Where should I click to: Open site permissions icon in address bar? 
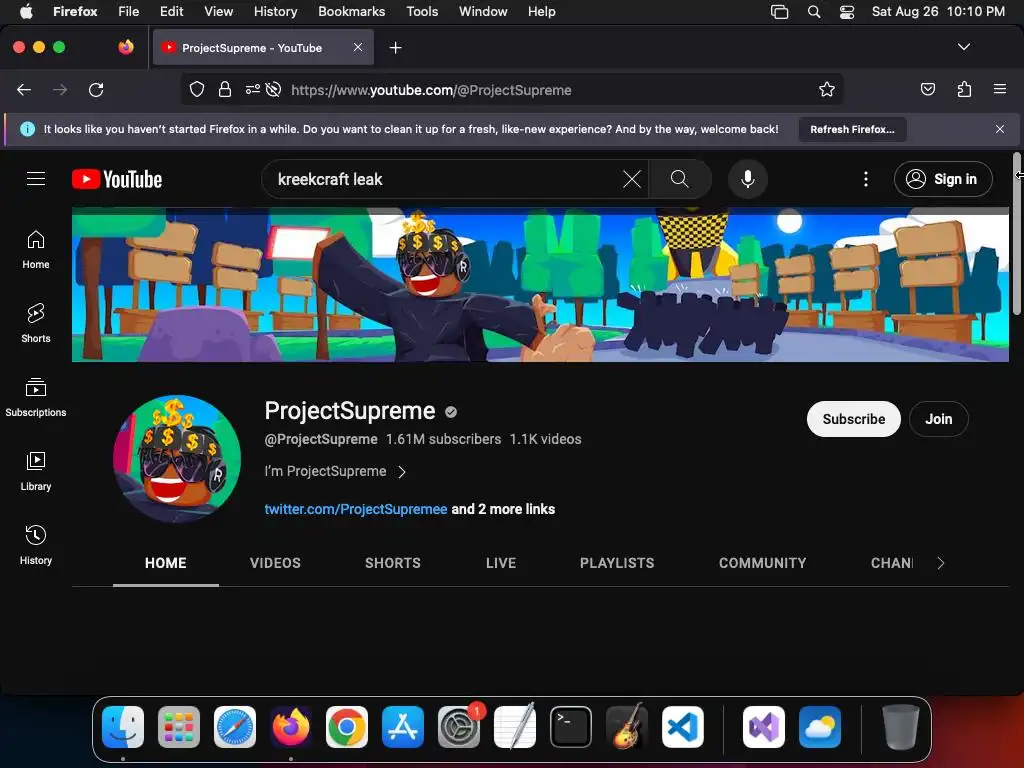click(253, 90)
